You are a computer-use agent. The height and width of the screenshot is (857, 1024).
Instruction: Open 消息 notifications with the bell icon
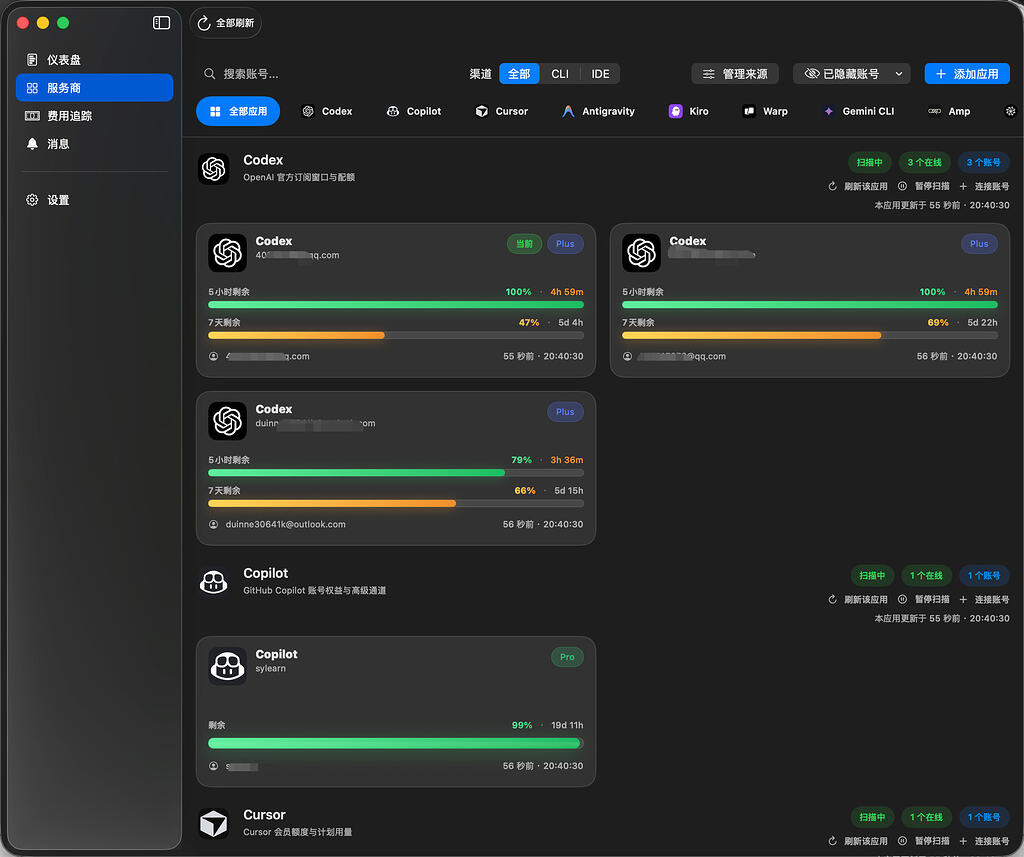point(94,144)
